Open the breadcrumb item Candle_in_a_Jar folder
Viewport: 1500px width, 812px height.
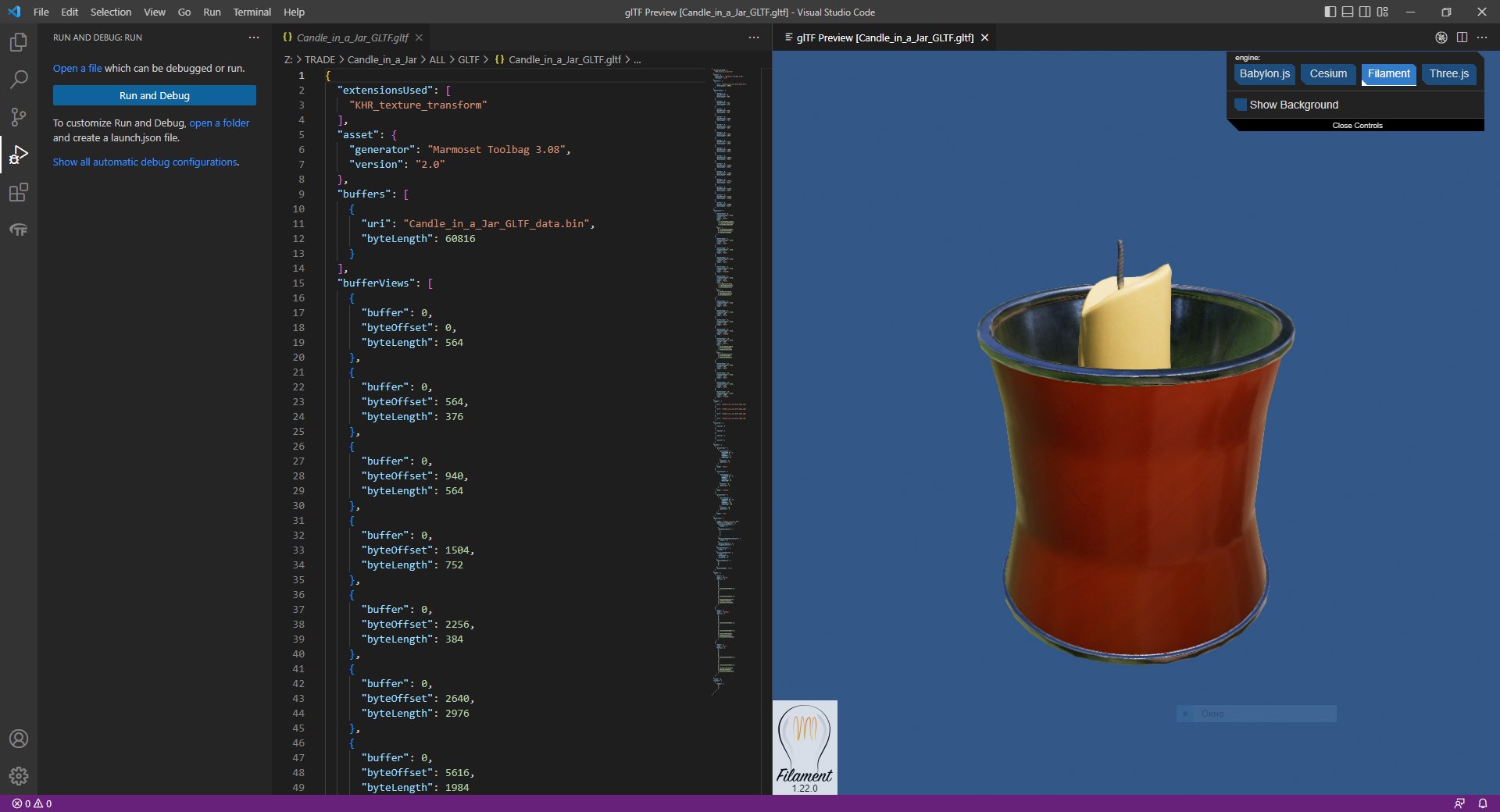click(x=382, y=59)
